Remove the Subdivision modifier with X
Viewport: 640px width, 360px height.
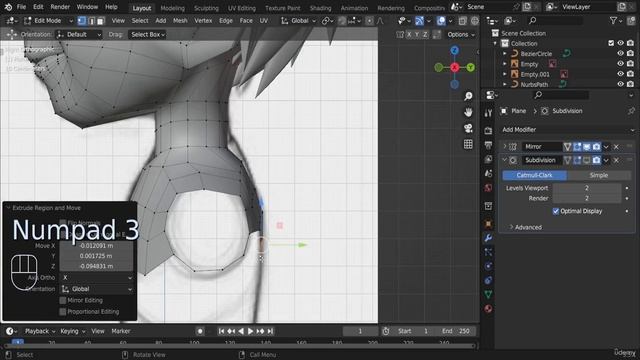point(616,160)
